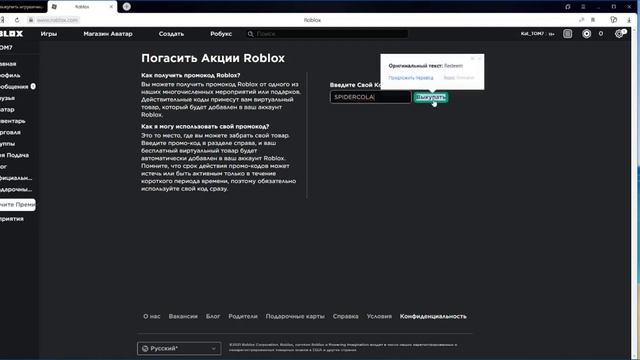This screenshot has height=360, width=640.
Task: Click the page's vertical scrollbar
Action: coord(634,192)
